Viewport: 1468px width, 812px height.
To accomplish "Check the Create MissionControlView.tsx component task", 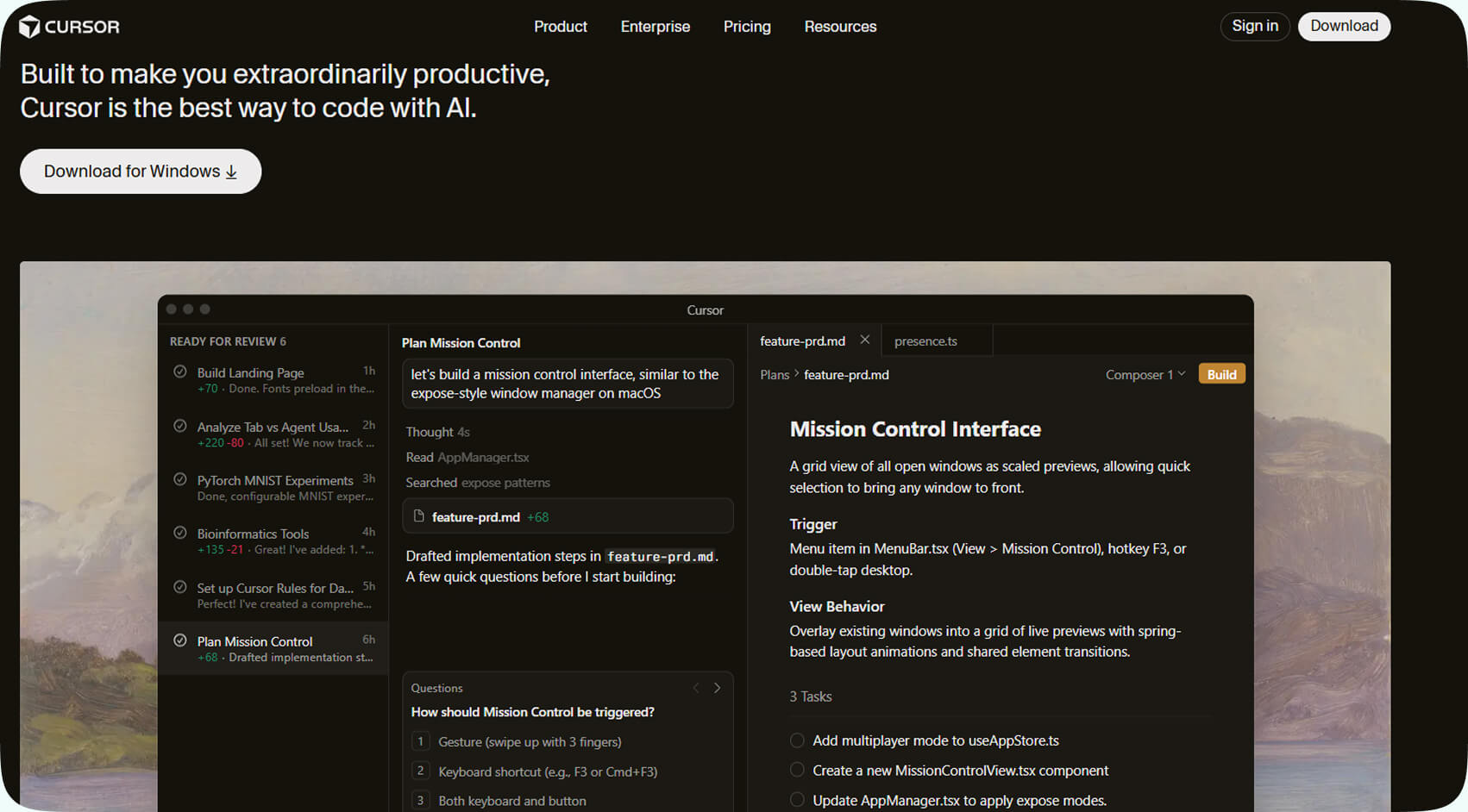I will point(797,770).
